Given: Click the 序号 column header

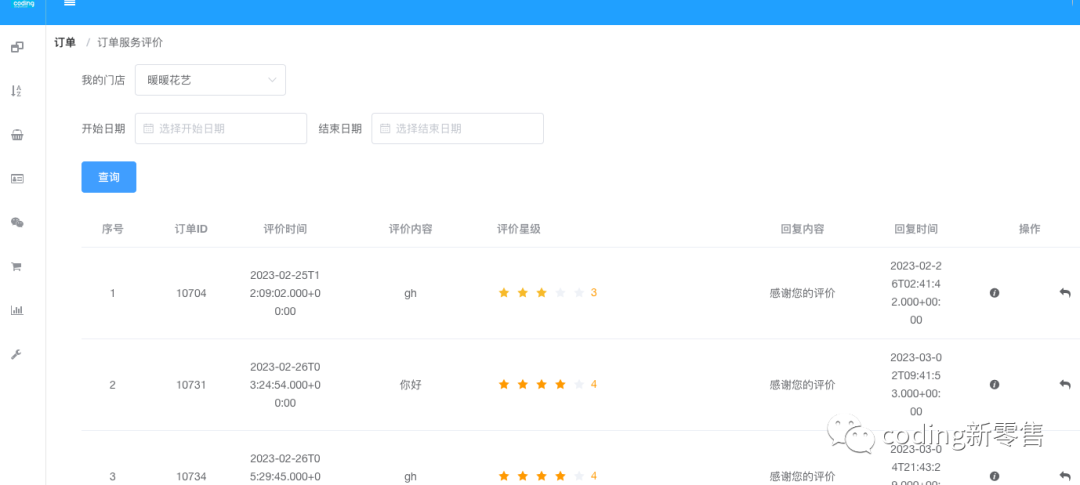Looking at the screenshot, I should [113, 229].
